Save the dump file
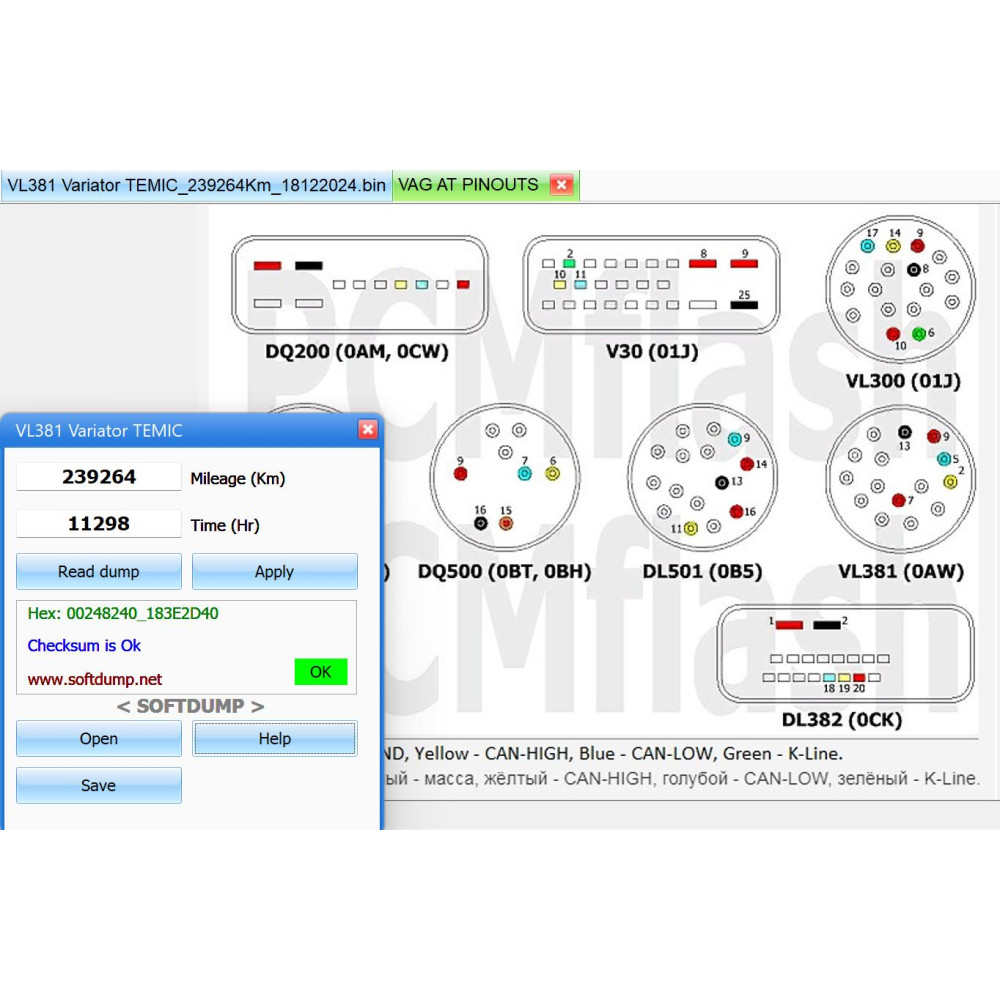Viewport: 1000px width, 1000px height. [99, 785]
